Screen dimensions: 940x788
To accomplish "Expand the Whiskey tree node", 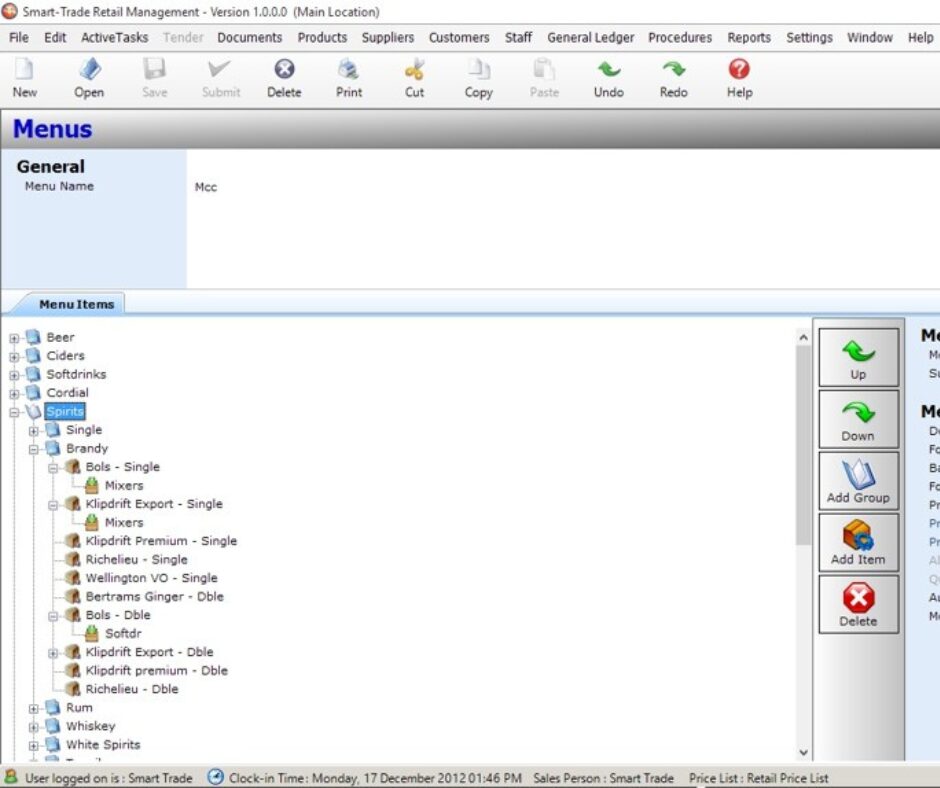I will click(36, 726).
